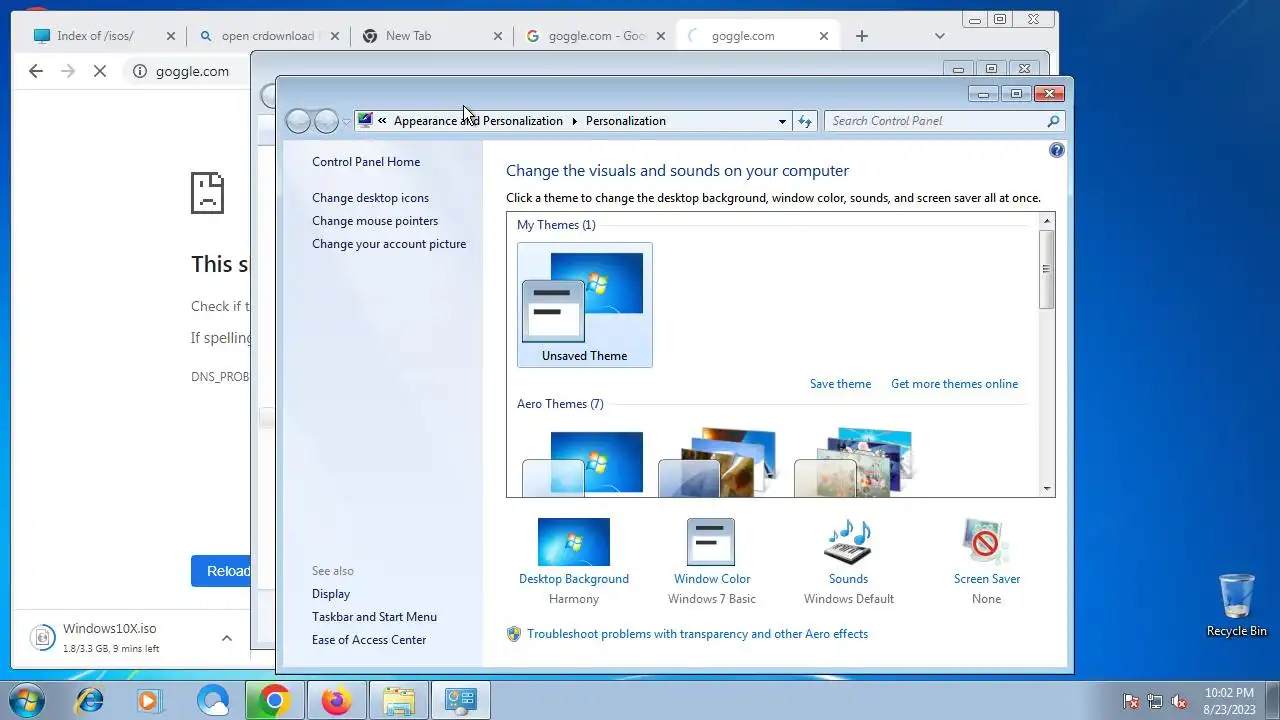Viewport: 1280px width, 720px height.
Task: Click the themes list scroll up arrow
Action: coord(1047,221)
